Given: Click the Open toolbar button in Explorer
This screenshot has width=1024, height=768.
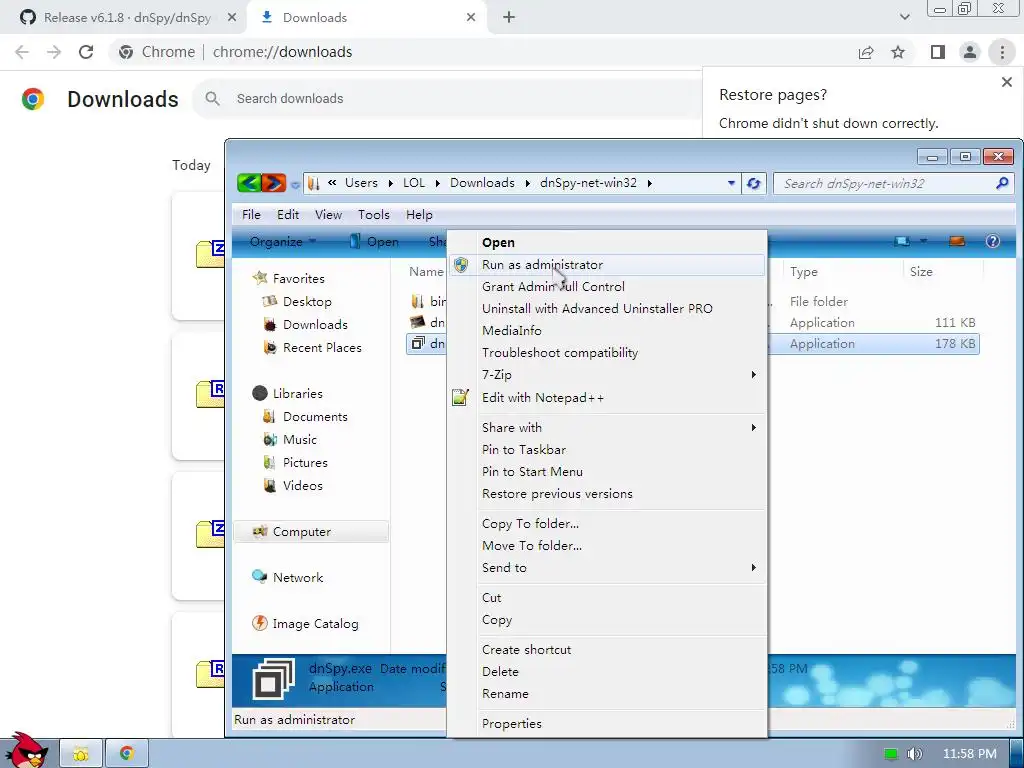Looking at the screenshot, I should click(x=374, y=242).
